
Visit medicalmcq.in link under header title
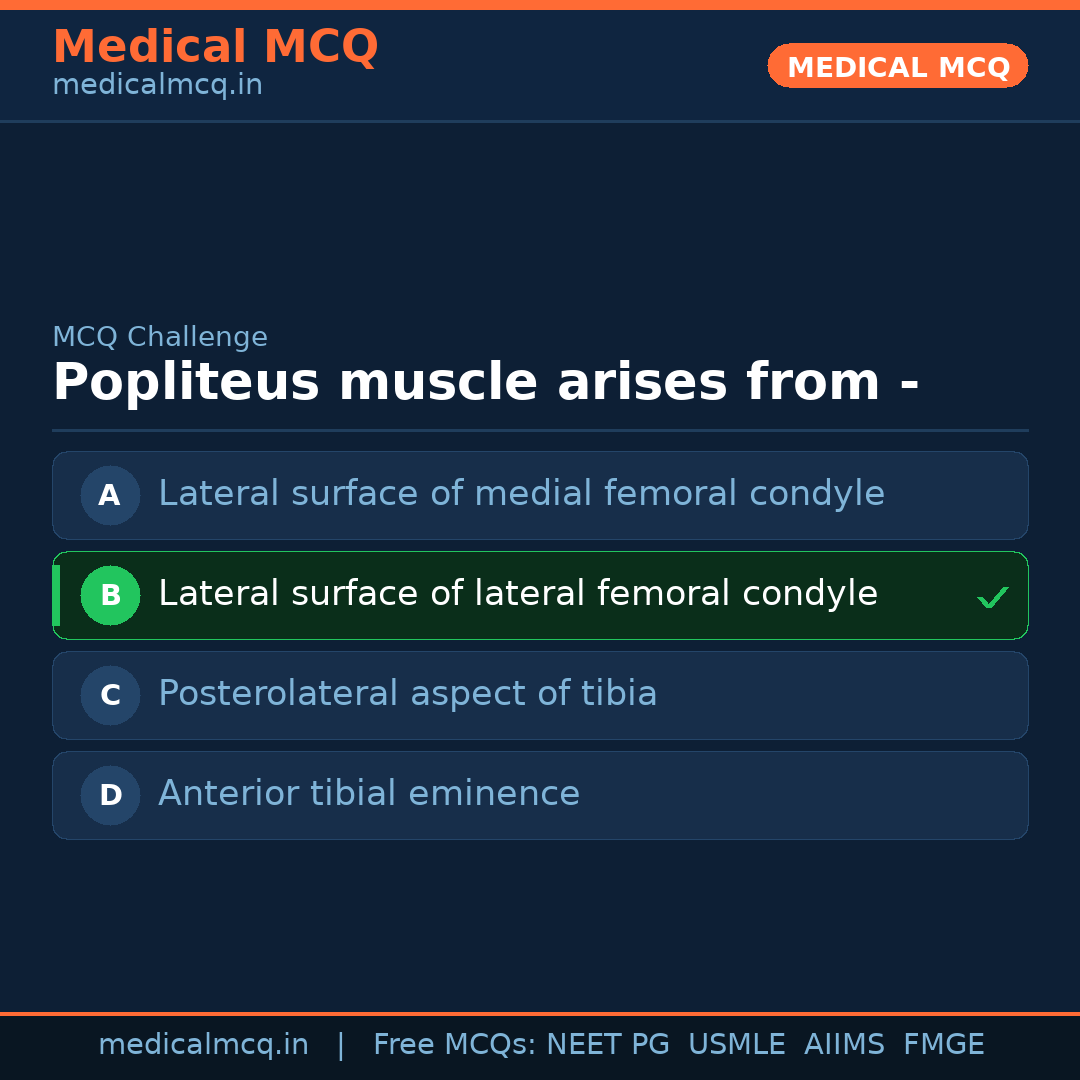pos(157,86)
